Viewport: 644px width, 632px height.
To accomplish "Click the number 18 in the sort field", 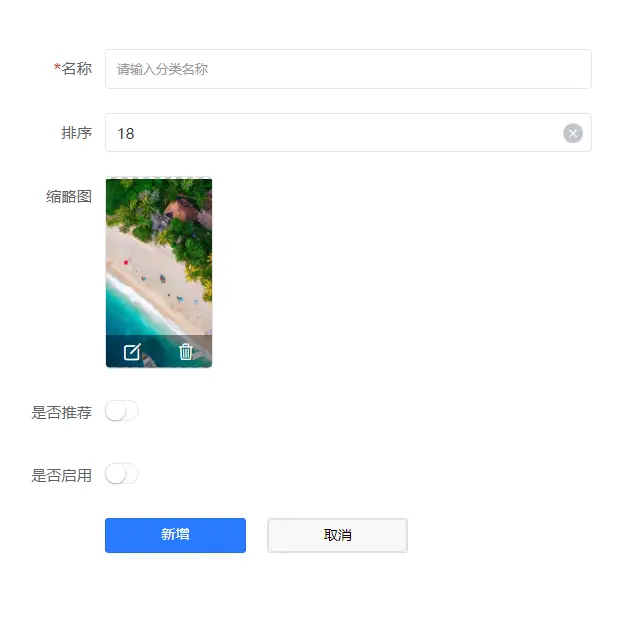I will coord(126,133).
